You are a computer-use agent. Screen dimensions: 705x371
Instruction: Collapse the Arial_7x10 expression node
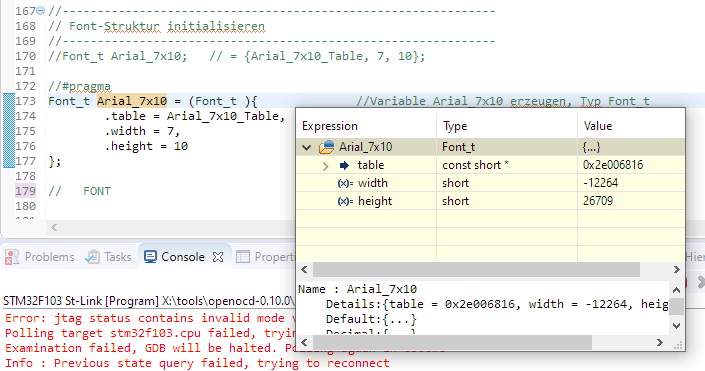pos(307,147)
